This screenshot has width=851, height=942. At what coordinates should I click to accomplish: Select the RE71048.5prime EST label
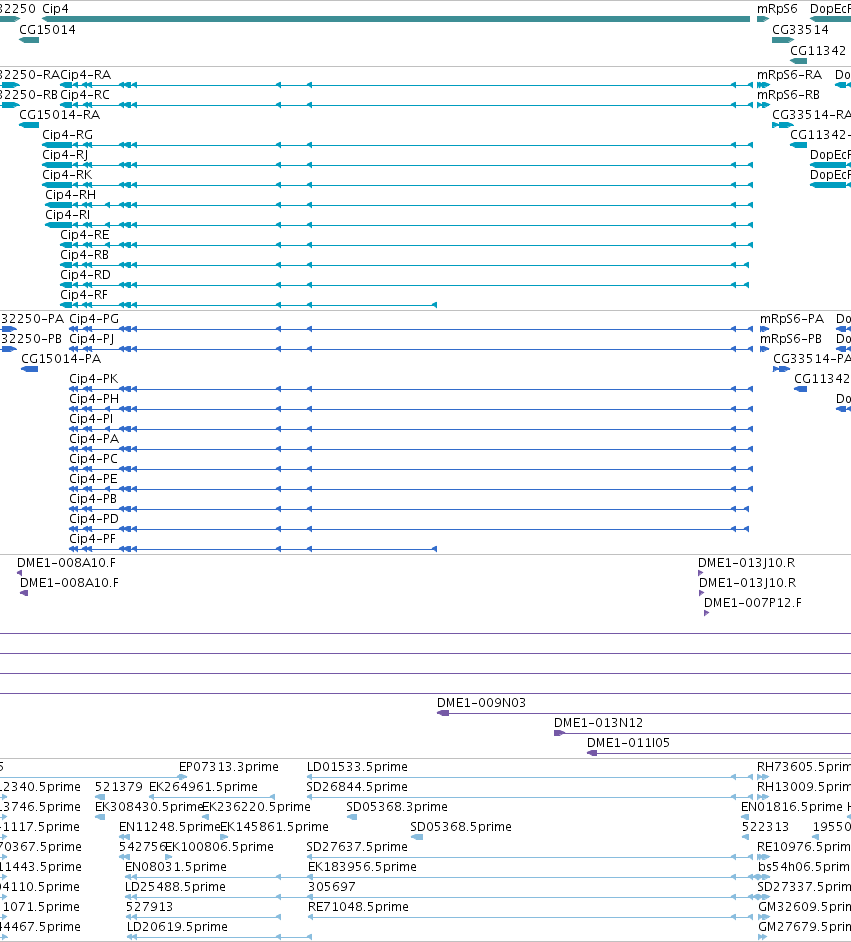click(x=359, y=907)
